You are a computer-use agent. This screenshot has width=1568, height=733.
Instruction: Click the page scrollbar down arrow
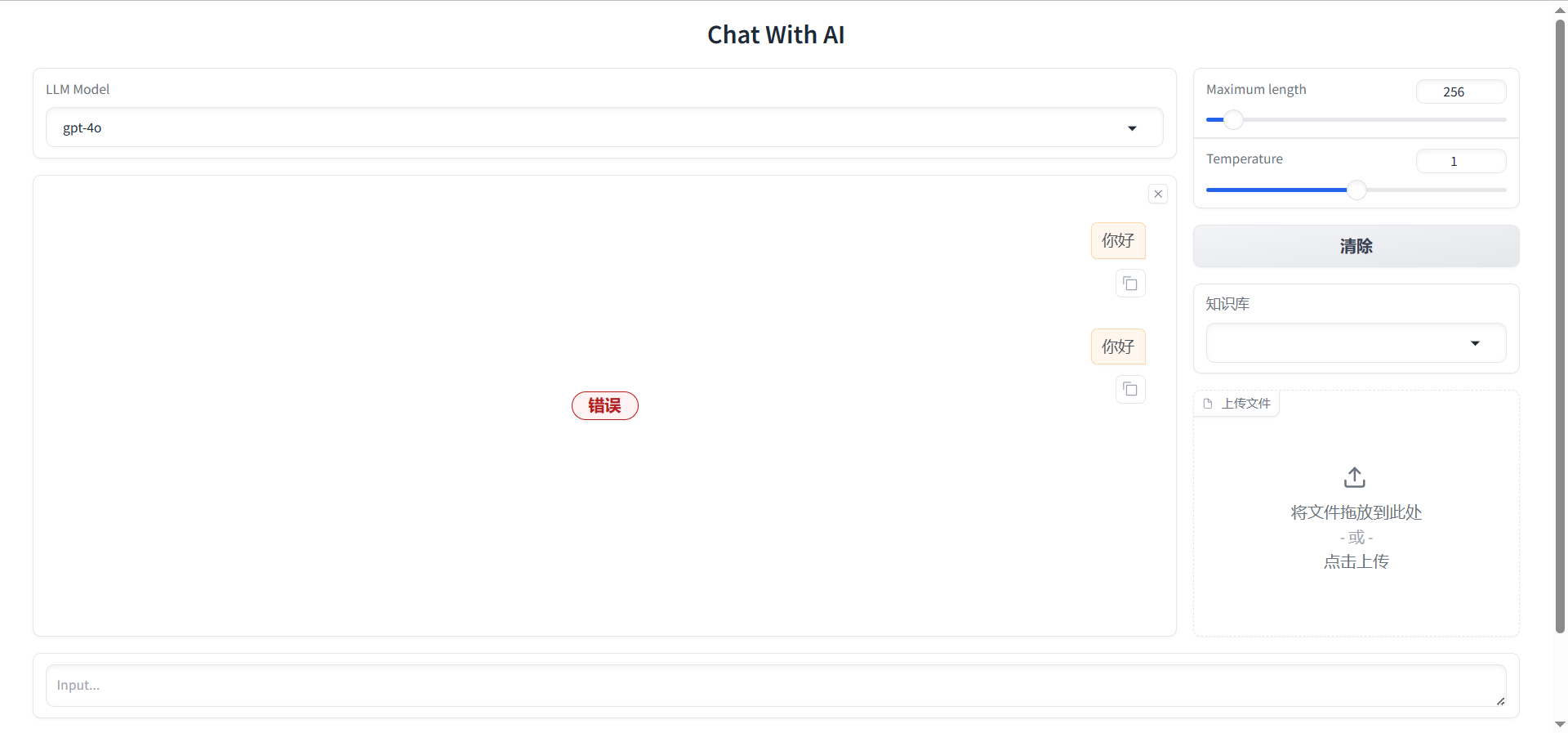click(1560, 724)
